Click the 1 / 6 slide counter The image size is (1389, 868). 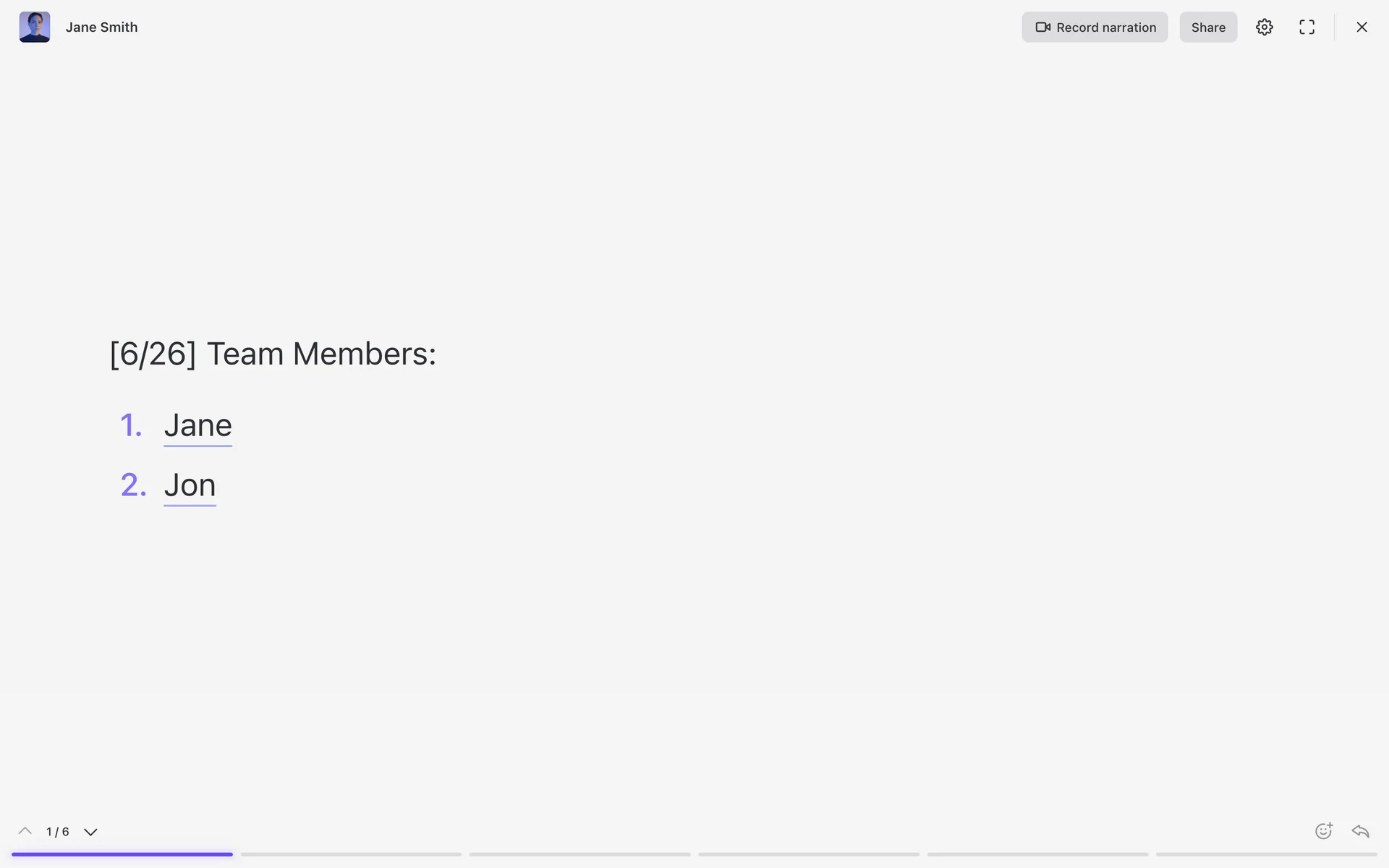click(x=58, y=832)
